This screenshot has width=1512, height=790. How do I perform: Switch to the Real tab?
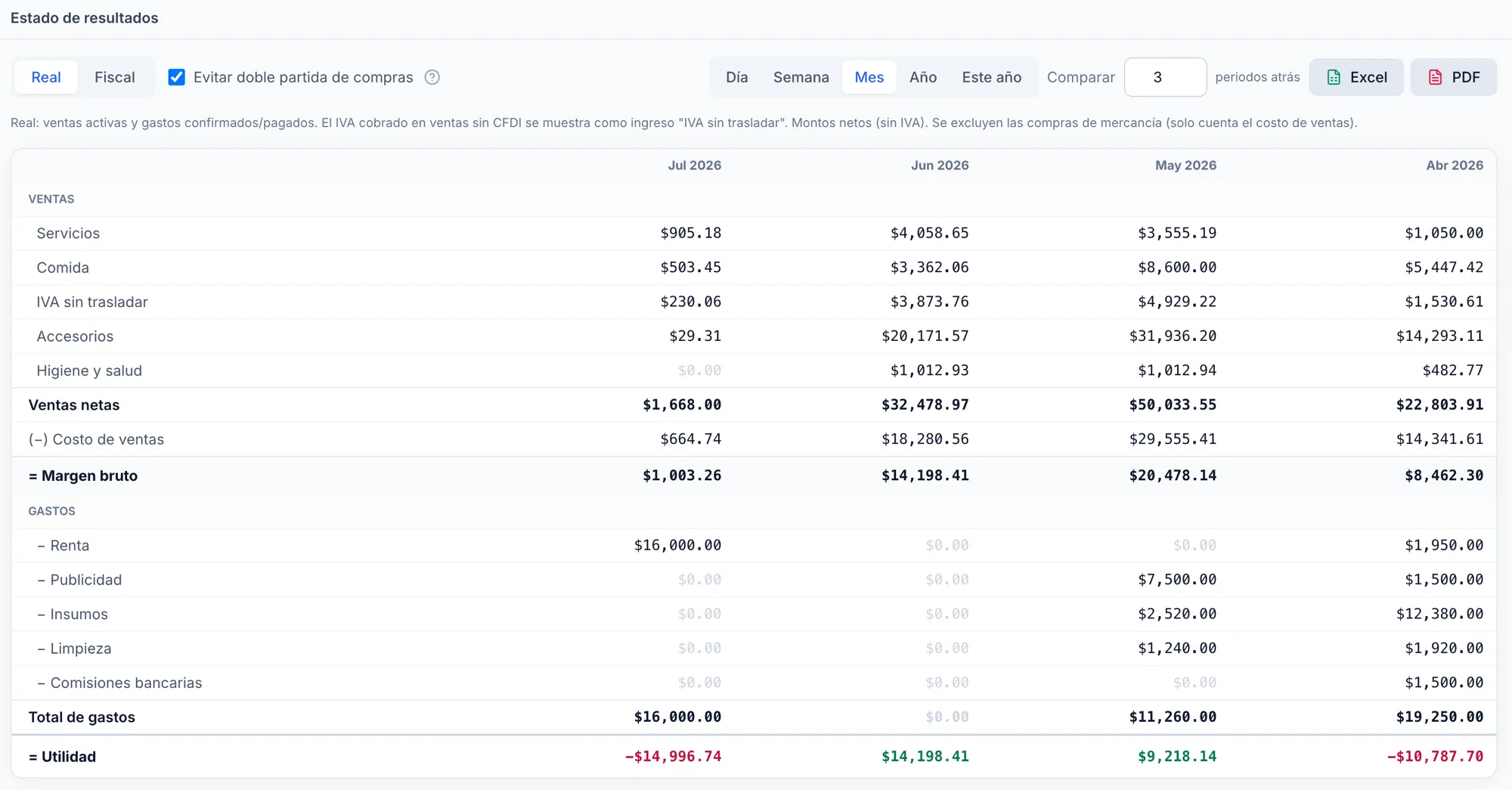click(x=46, y=77)
